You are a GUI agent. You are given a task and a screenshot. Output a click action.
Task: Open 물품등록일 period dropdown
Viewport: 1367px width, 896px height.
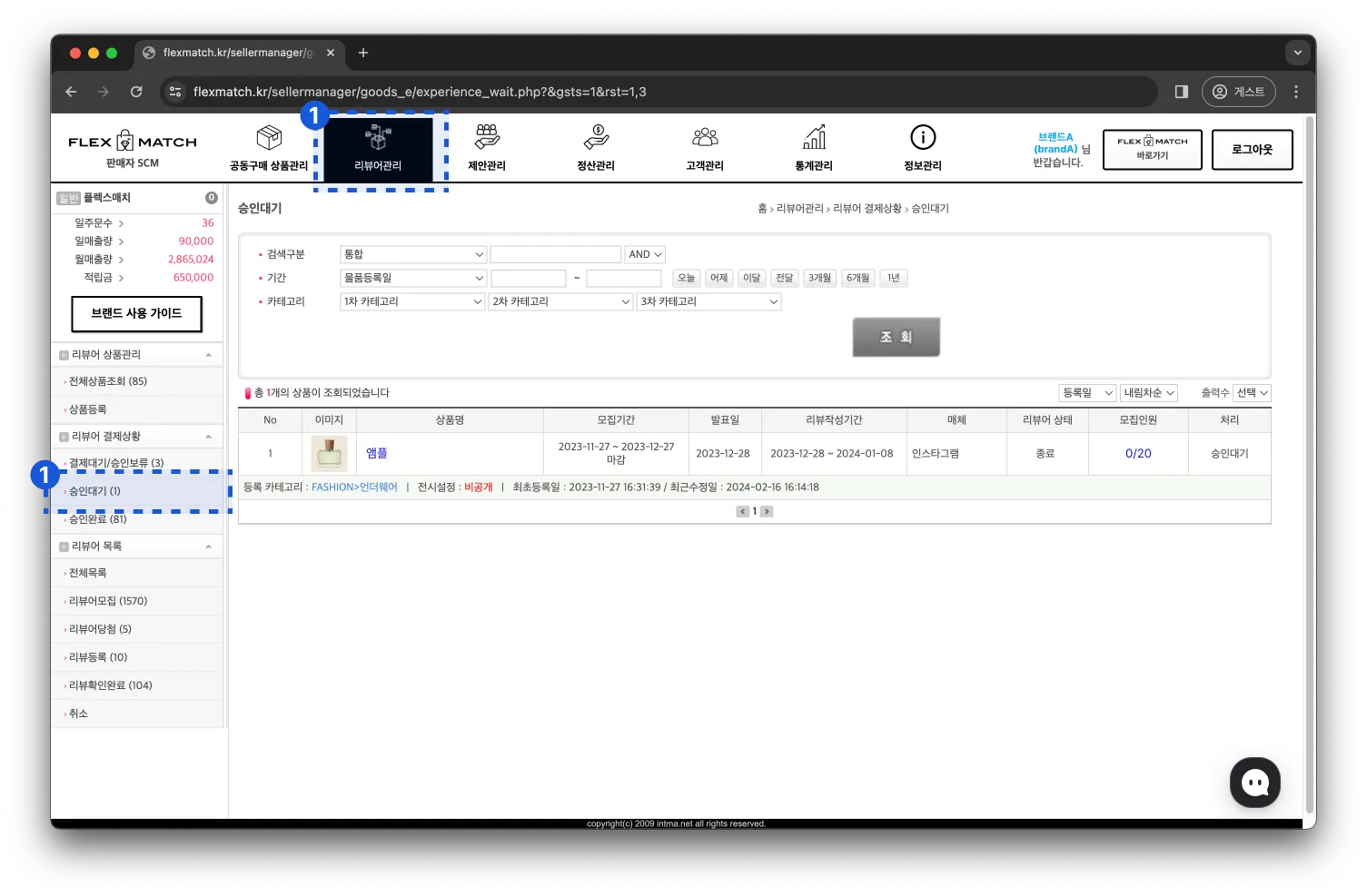point(413,278)
